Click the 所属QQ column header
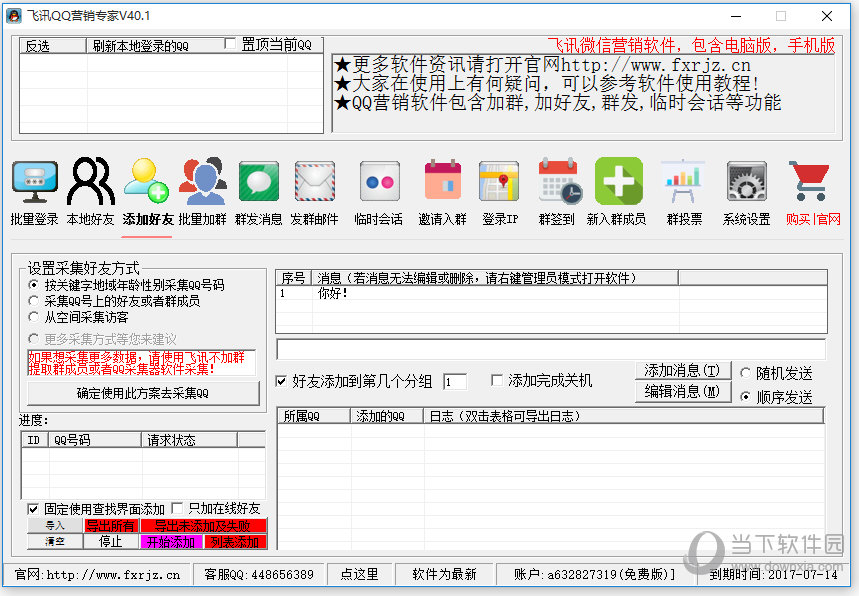This screenshot has width=859, height=596. (314, 416)
